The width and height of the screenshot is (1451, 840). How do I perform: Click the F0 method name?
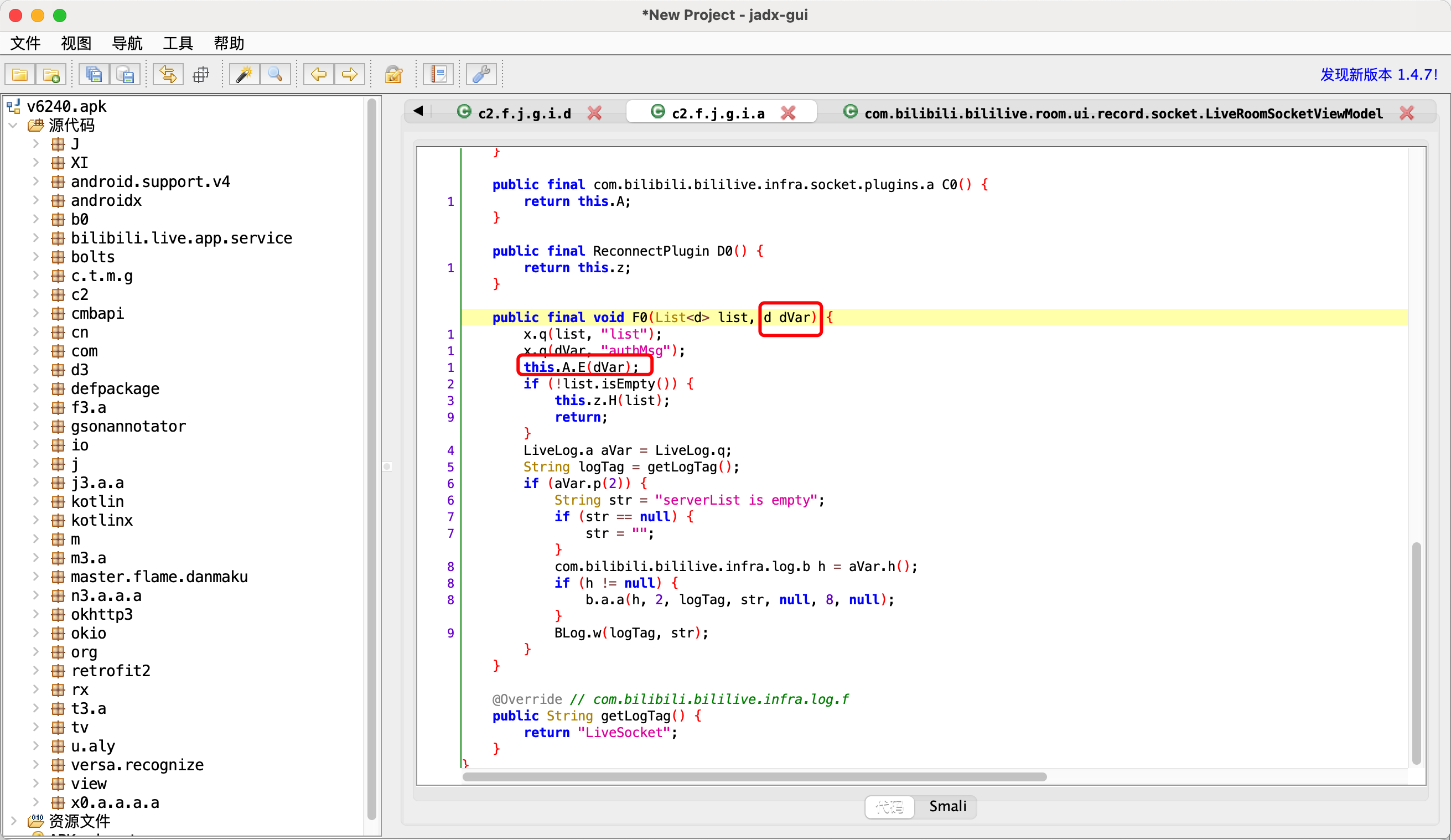(x=639, y=317)
